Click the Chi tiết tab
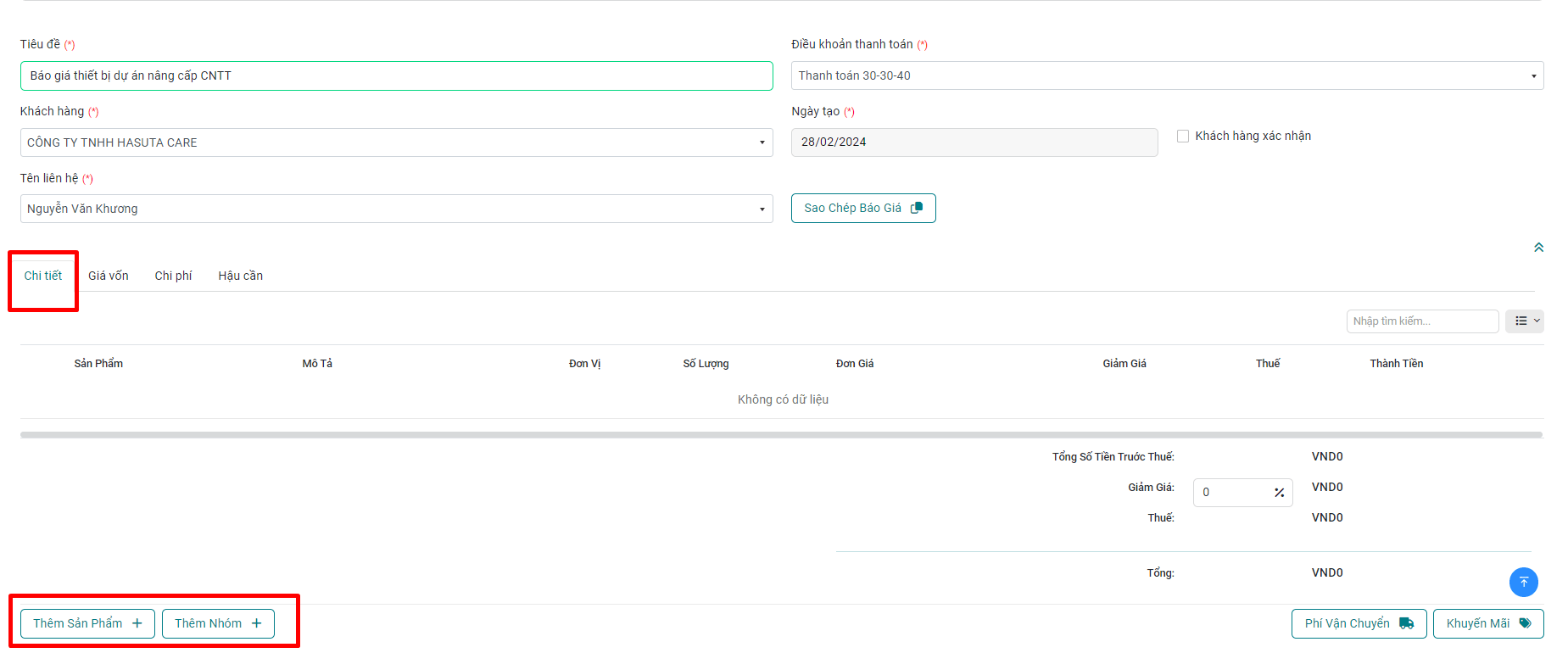Screen dimensions: 1568x653 coord(43,276)
